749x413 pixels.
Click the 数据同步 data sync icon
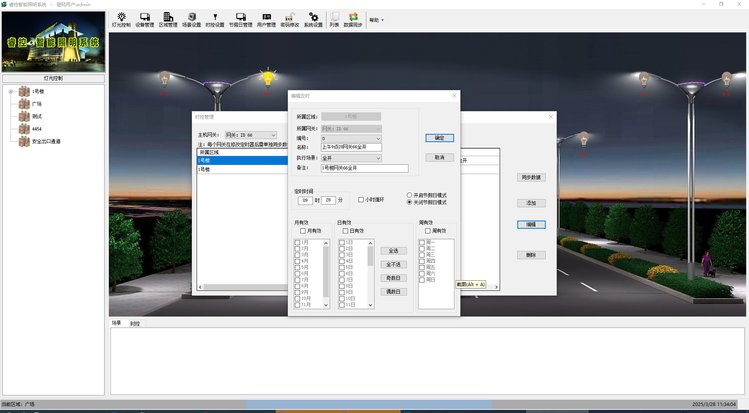pyautogui.click(x=353, y=19)
